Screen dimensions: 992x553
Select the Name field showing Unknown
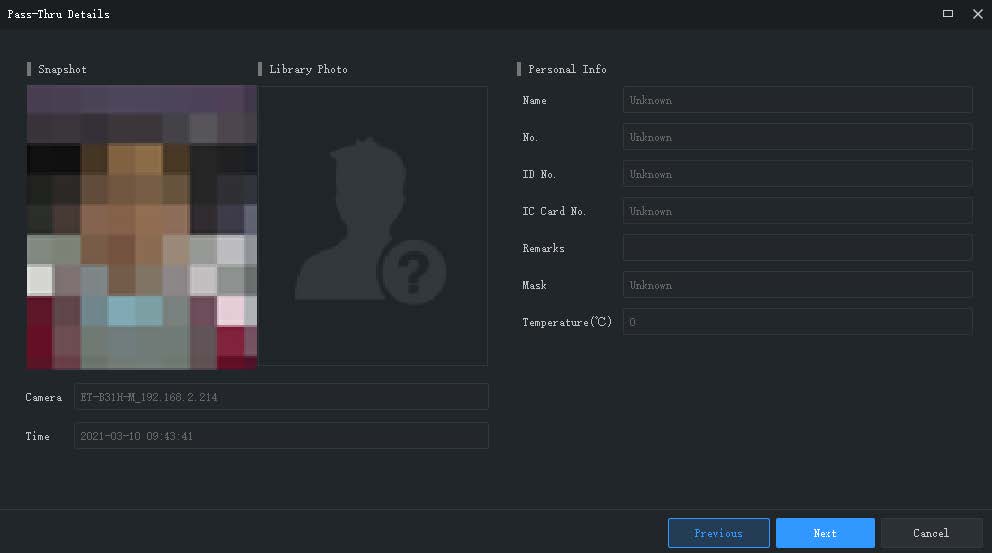(x=797, y=100)
